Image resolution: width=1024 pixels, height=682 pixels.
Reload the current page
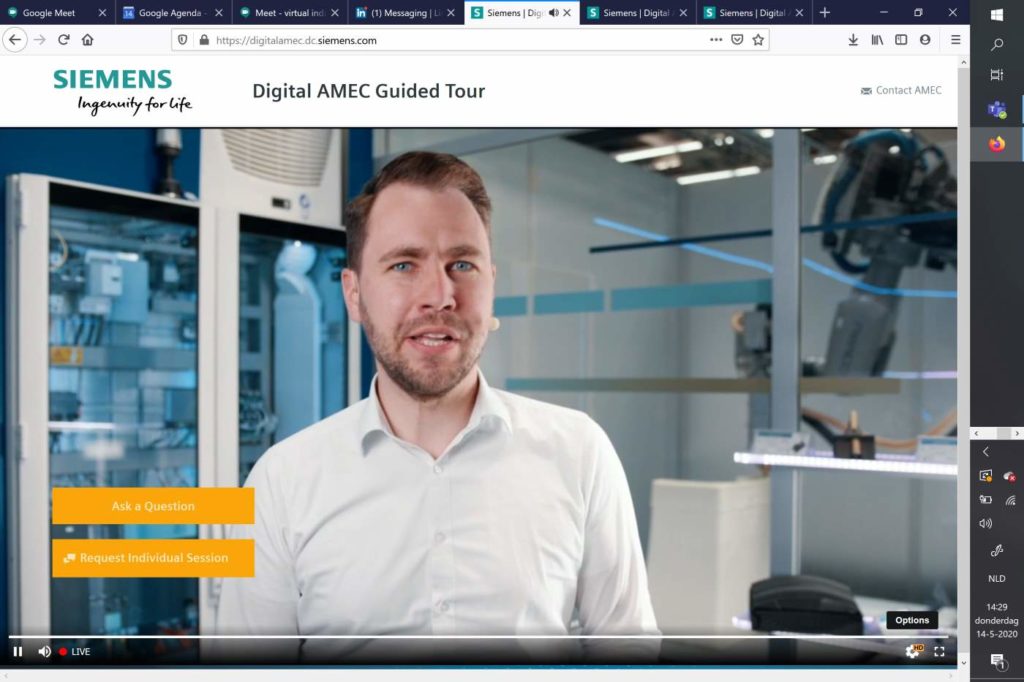pos(63,40)
